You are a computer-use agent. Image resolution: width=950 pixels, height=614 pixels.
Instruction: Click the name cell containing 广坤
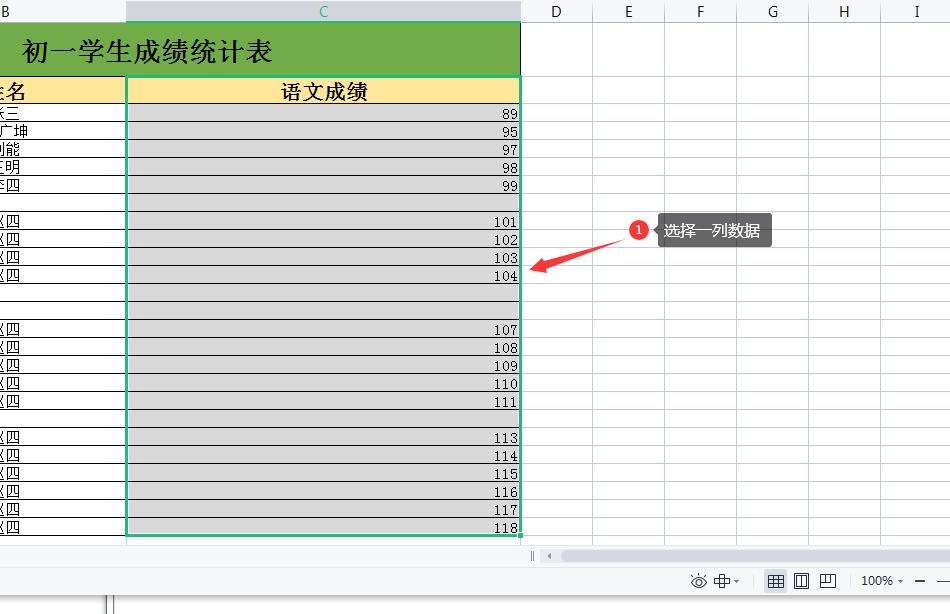[x=63, y=131]
